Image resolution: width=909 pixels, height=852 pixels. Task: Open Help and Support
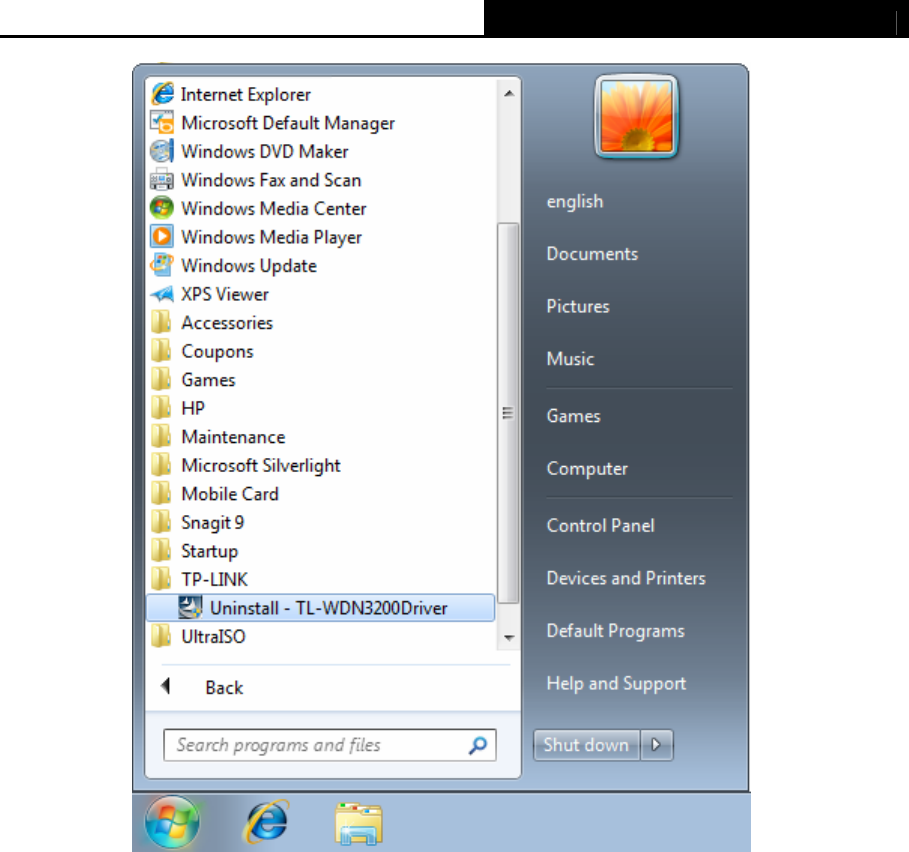[x=616, y=683]
